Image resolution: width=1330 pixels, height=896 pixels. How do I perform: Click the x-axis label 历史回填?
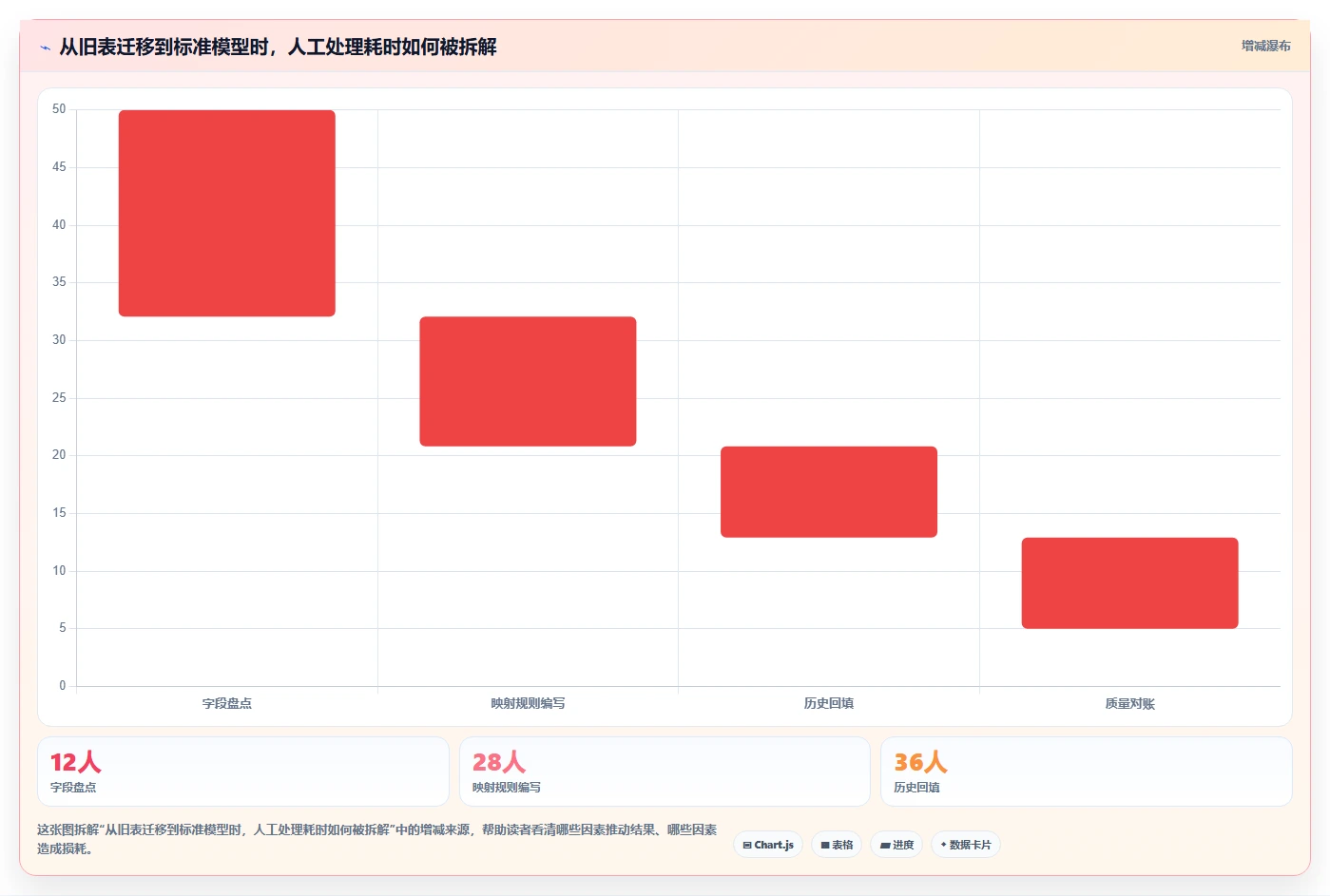coord(829,703)
